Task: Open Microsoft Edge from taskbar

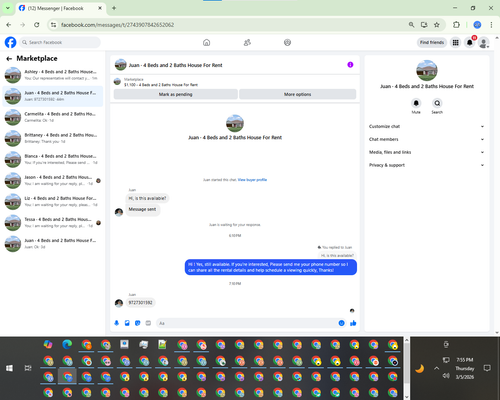Action: tap(67, 344)
